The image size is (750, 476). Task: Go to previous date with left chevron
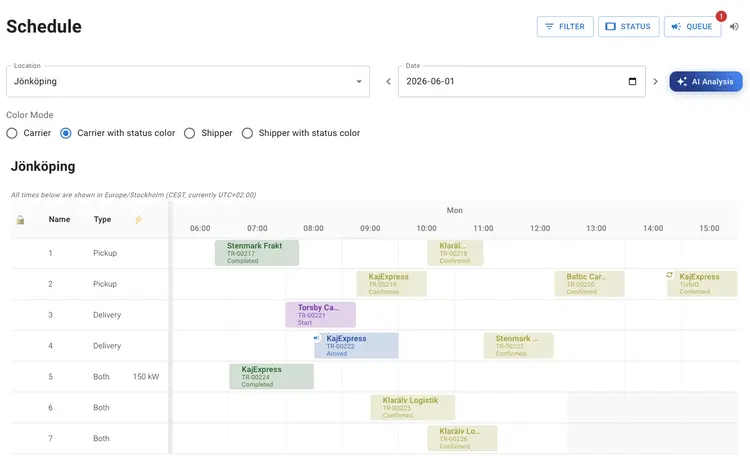click(388, 81)
